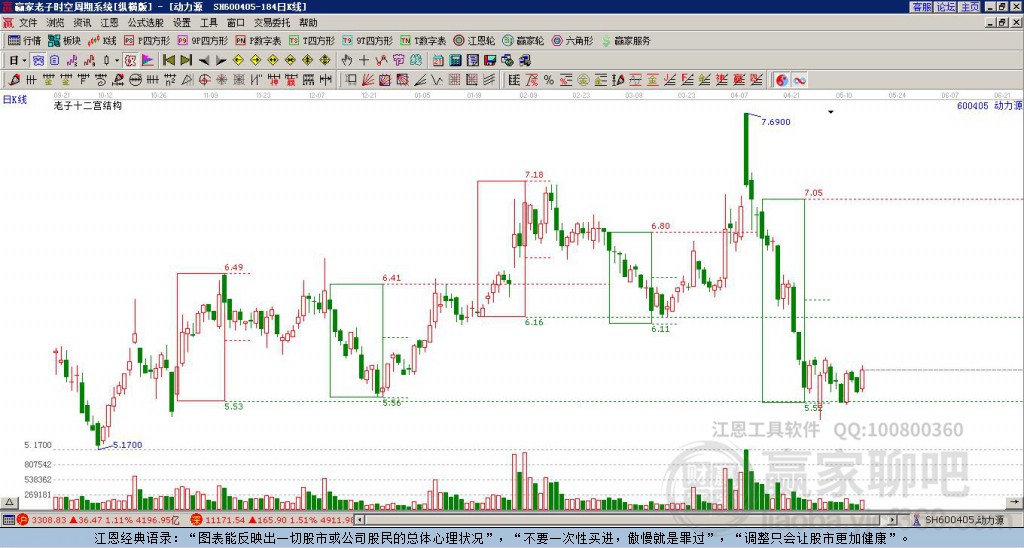Viewport: 1024px width, 548px height.
Task: Open the 行情 quotes view
Action: [x=25, y=40]
